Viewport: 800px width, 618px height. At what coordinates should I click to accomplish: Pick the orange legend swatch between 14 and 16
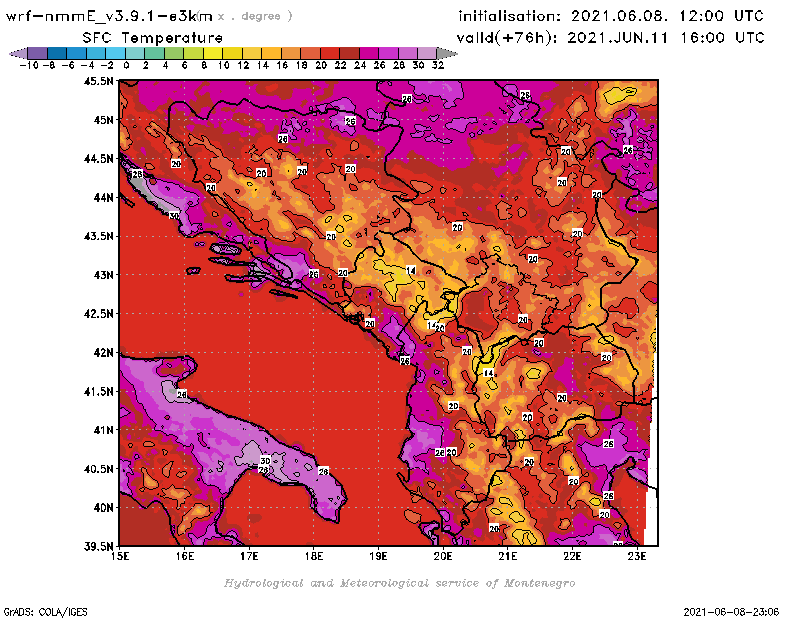[x=271, y=53]
